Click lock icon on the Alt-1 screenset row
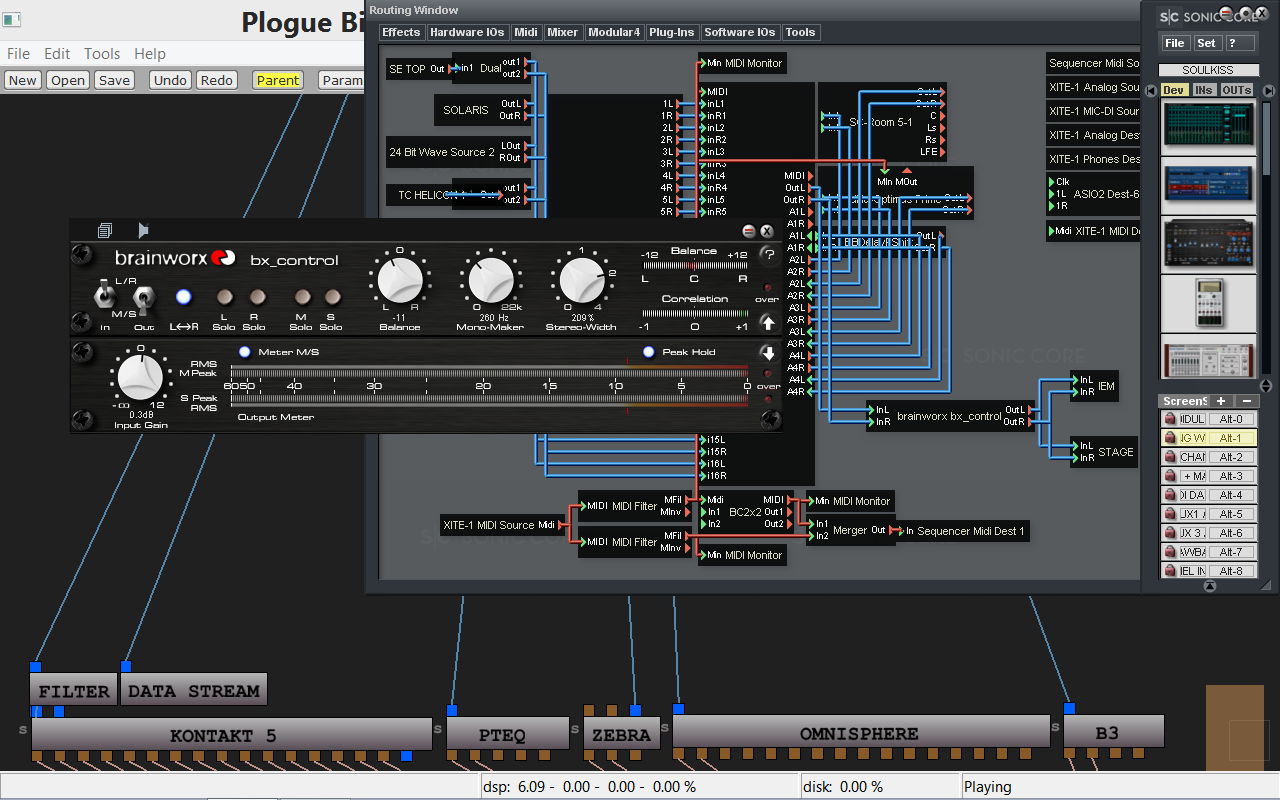Screen dimensions: 1280x800 pyautogui.click(x=1169, y=438)
